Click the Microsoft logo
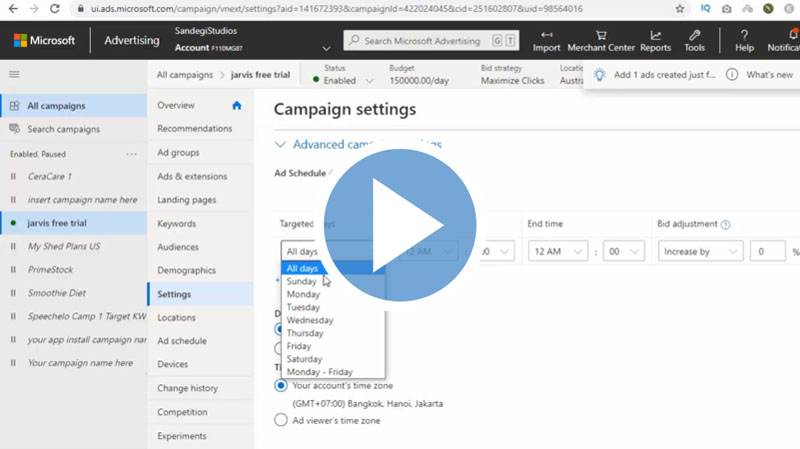800x449 pixels. coord(44,40)
